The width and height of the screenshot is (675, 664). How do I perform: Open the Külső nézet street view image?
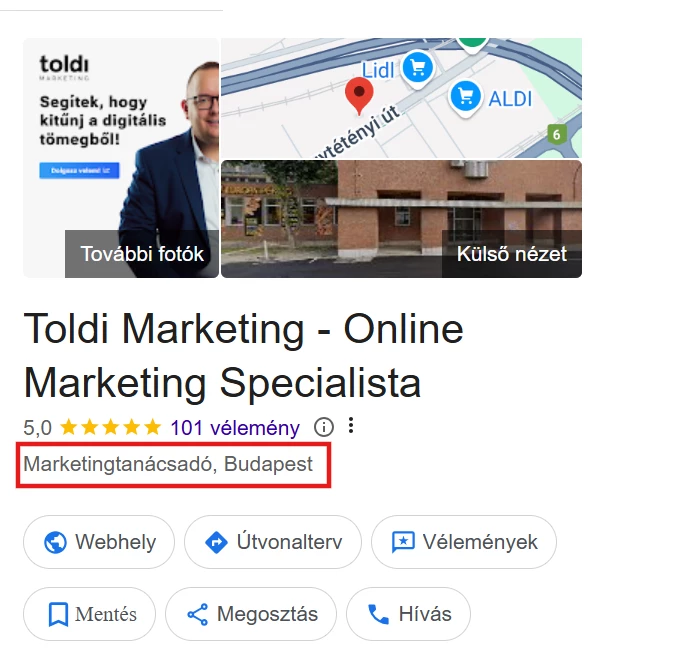pyautogui.click(x=401, y=219)
